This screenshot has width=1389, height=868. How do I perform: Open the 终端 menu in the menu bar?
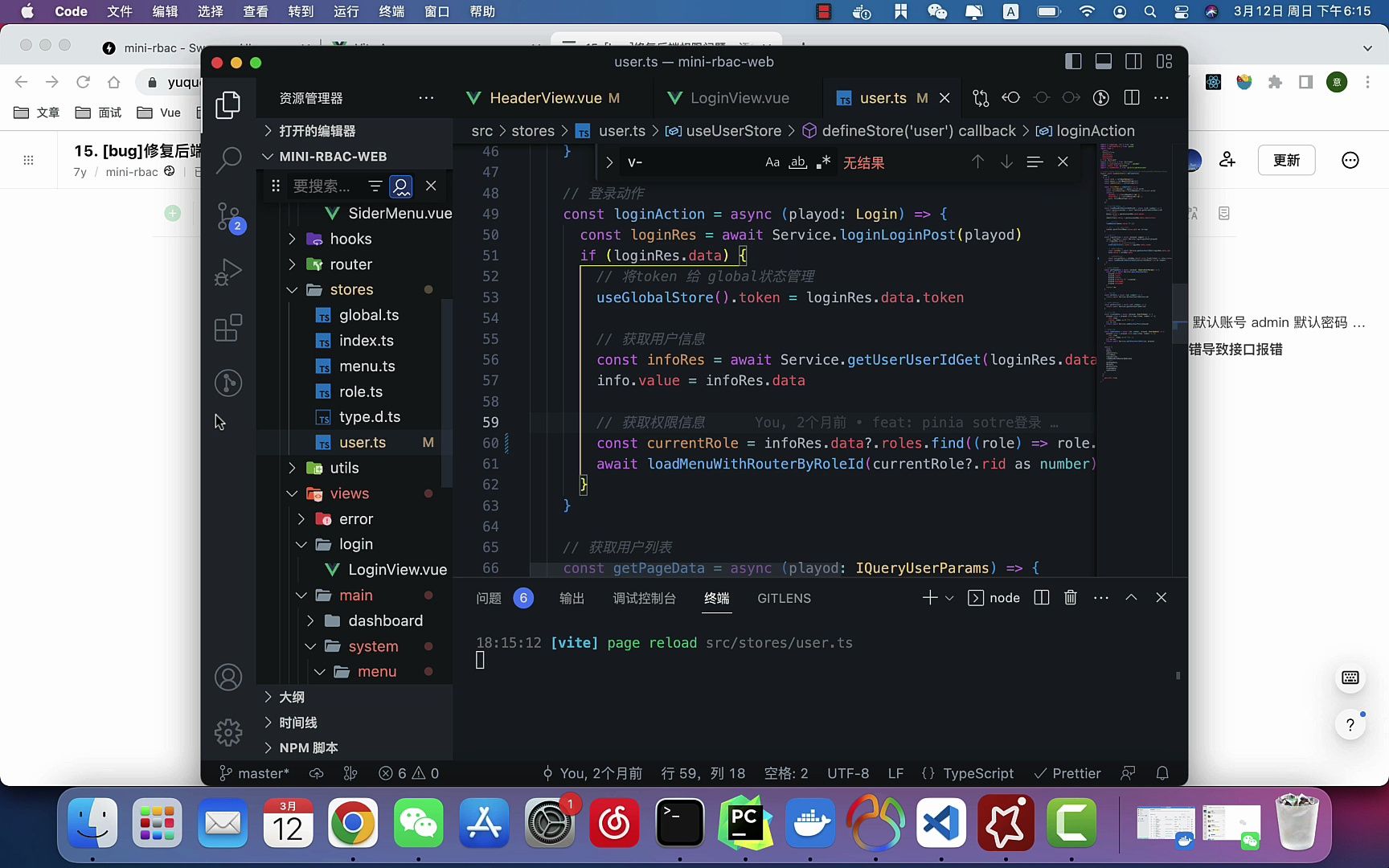click(x=391, y=11)
